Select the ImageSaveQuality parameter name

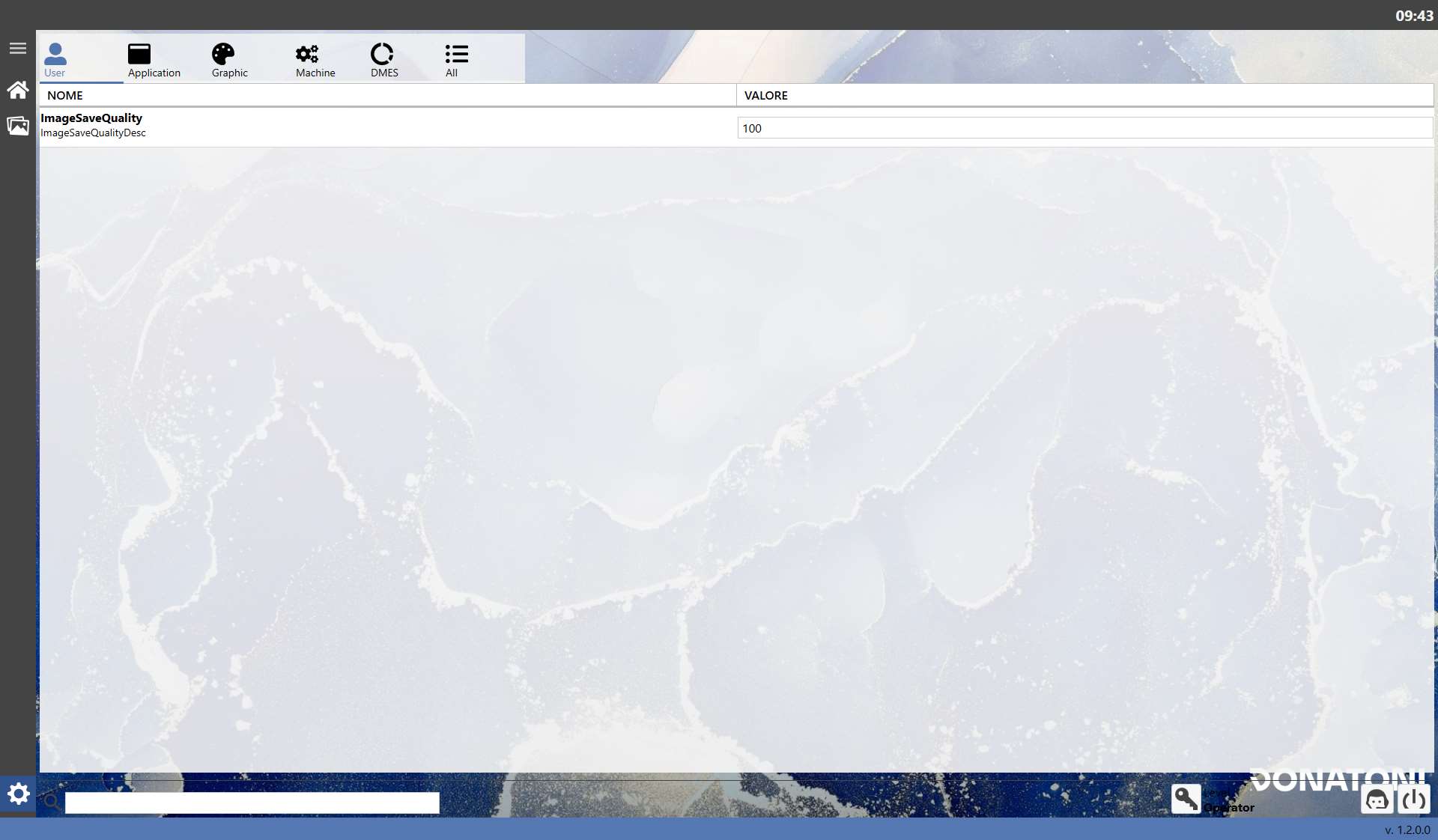91,118
